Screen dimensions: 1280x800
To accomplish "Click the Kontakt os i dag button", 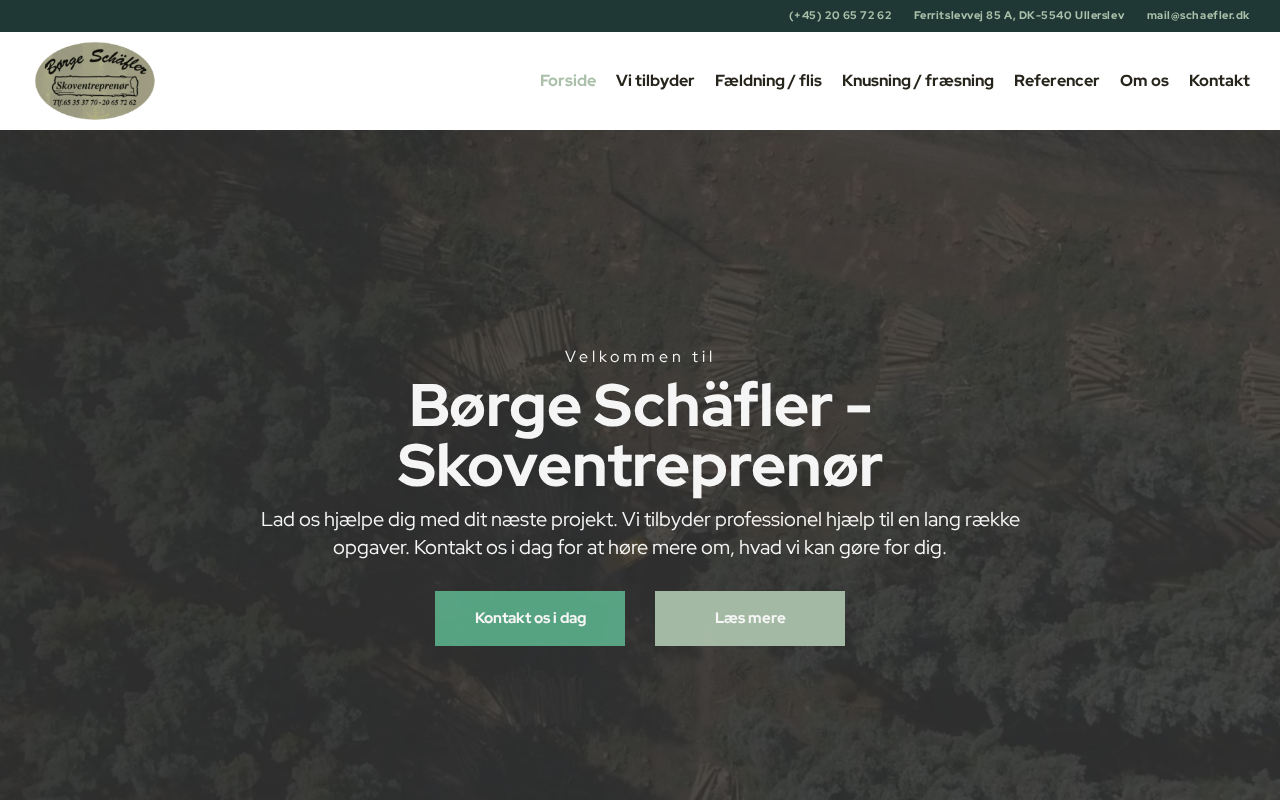I will point(530,618).
